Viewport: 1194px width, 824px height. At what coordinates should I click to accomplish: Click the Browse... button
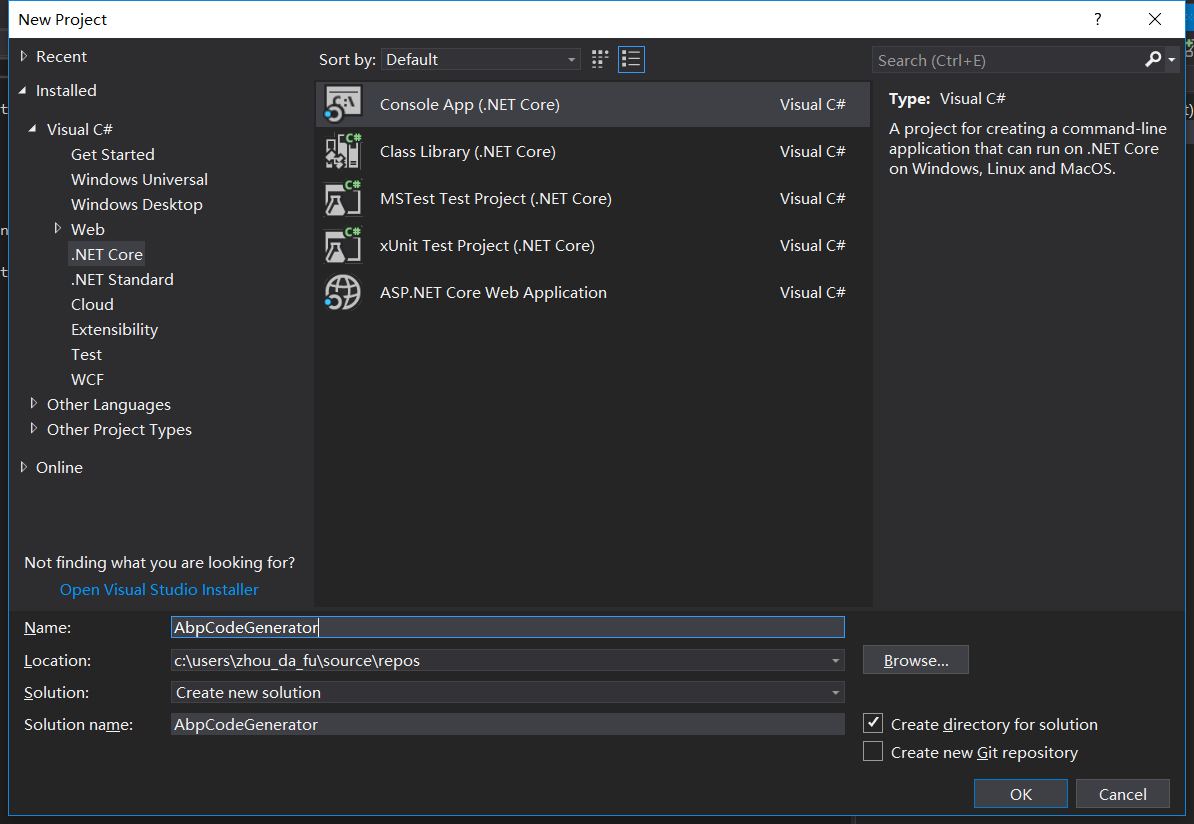[x=915, y=660]
